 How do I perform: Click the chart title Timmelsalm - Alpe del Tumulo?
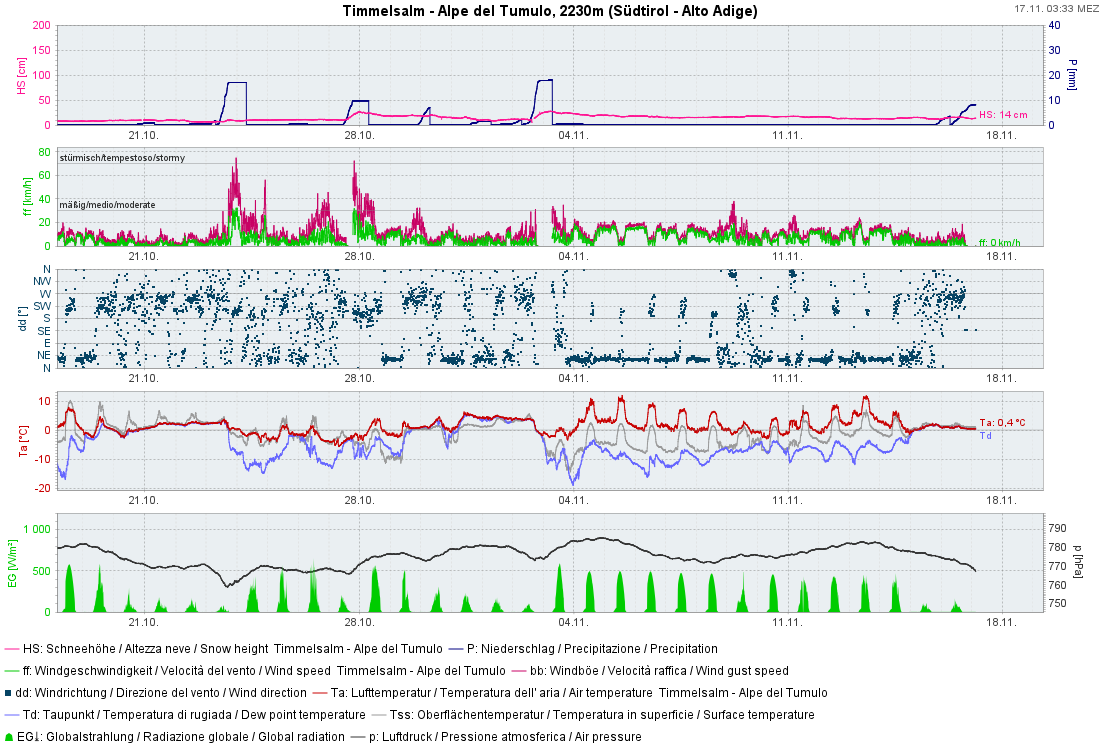click(x=550, y=11)
